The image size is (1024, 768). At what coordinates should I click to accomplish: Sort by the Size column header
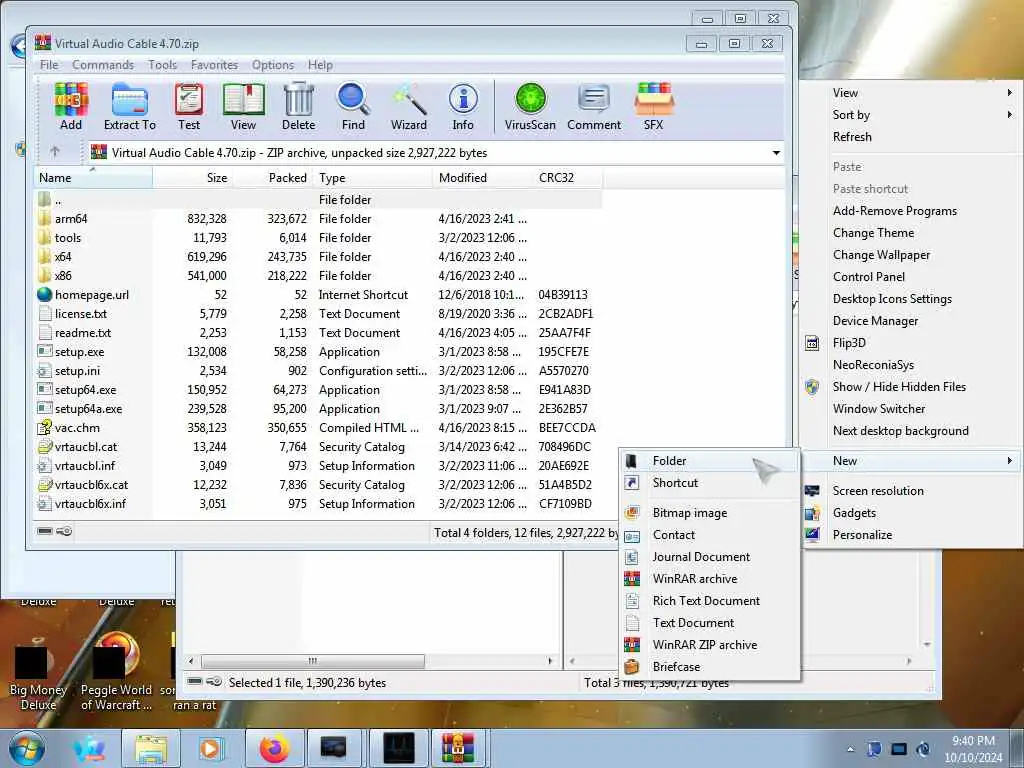[x=193, y=178]
